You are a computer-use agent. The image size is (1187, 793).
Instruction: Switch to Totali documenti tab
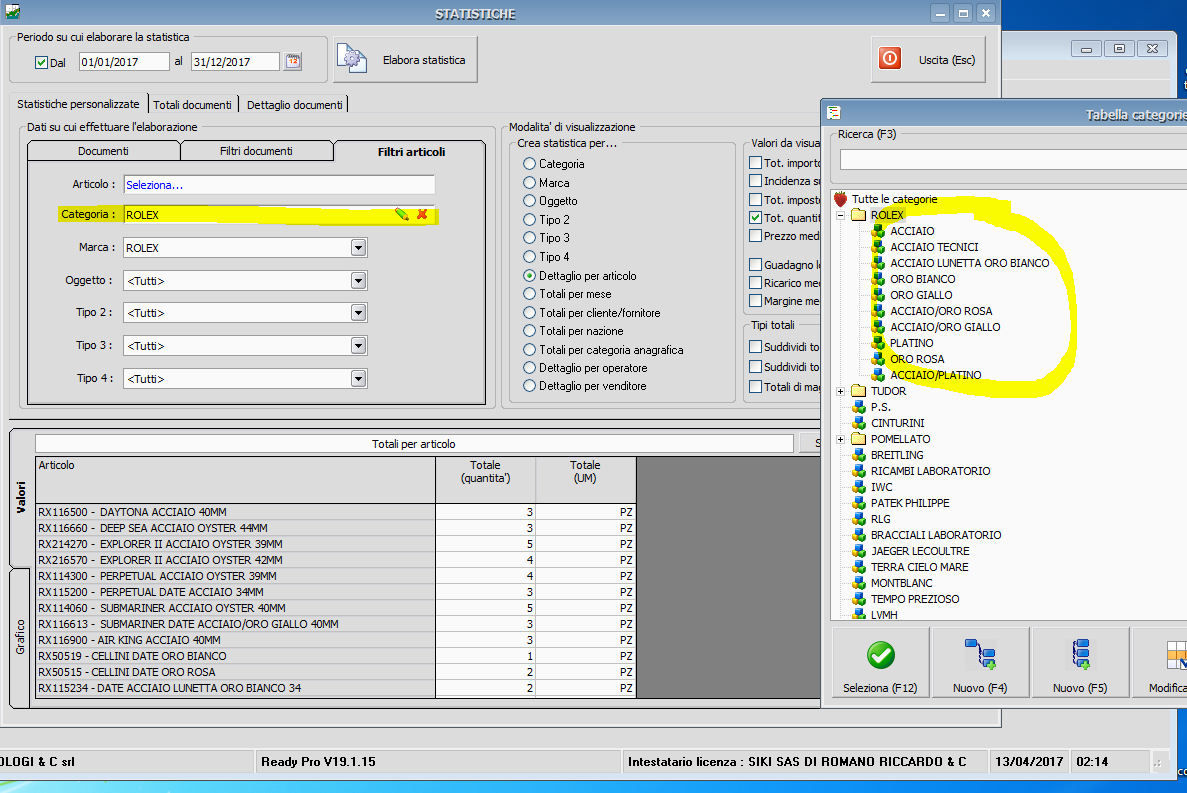tap(192, 104)
